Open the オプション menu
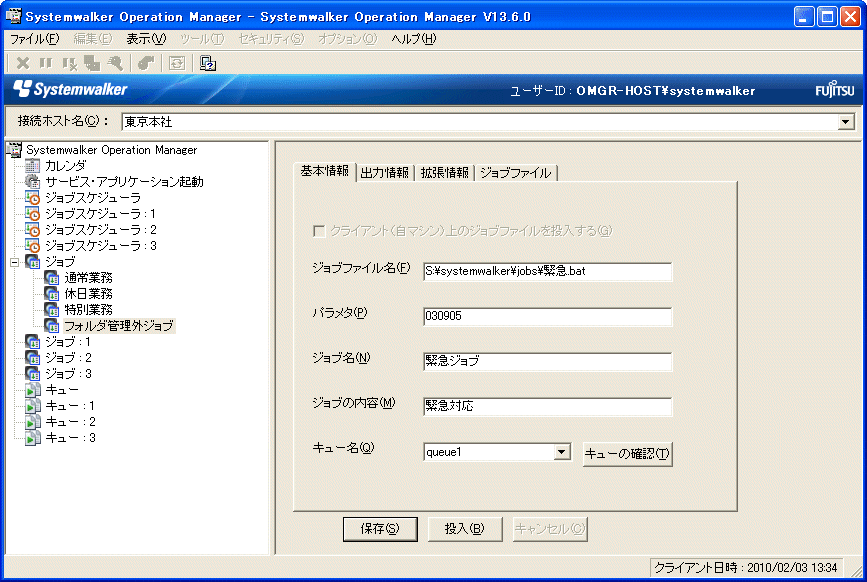 tap(347, 39)
